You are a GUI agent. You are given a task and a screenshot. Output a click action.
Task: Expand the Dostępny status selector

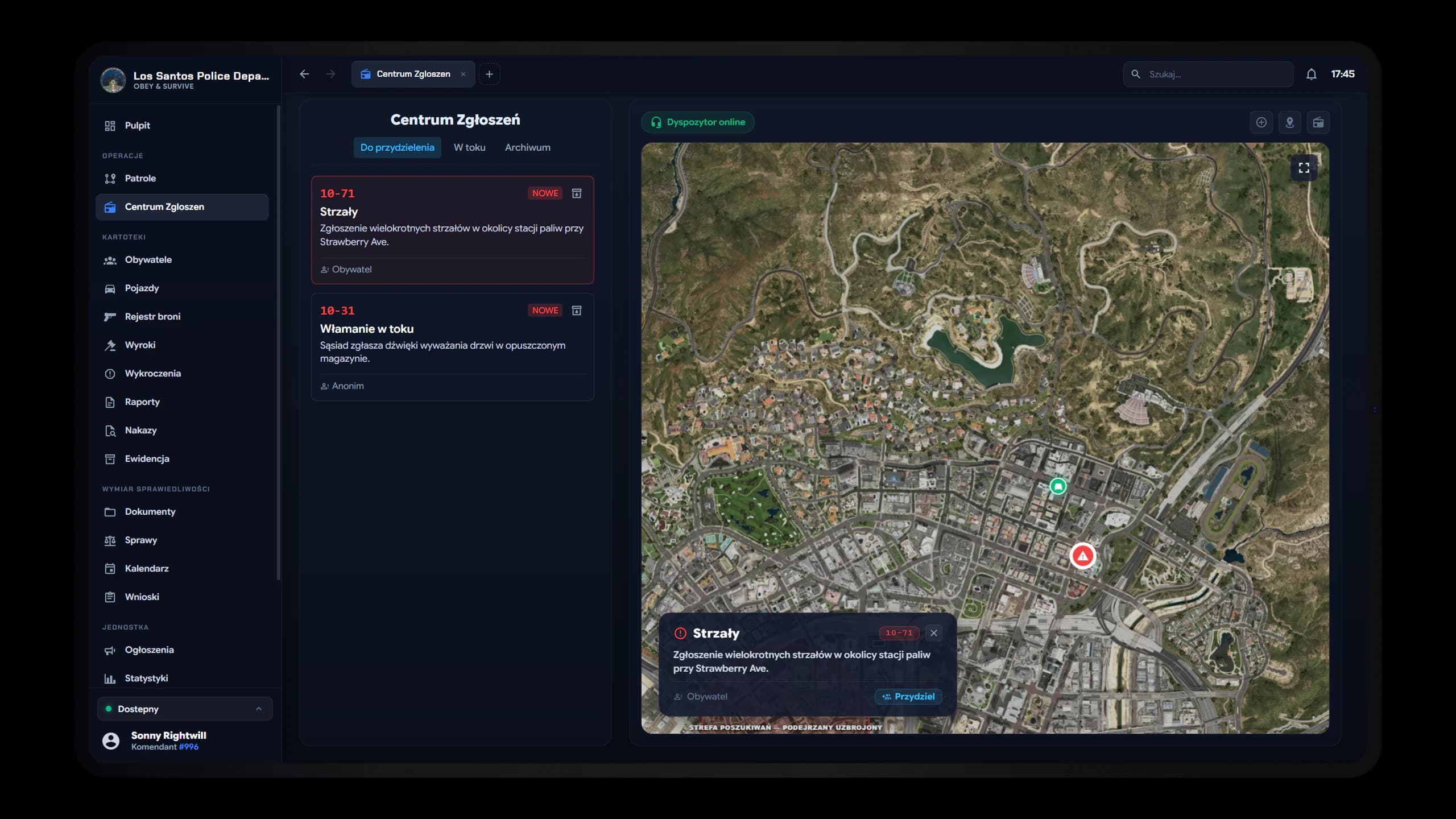pos(185,709)
